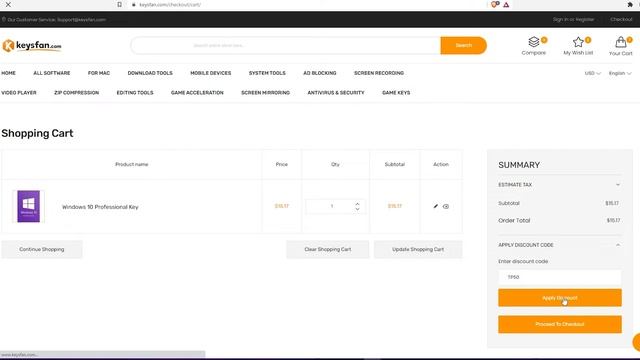Open Game Acceleration category
640x360 pixels.
(197, 93)
